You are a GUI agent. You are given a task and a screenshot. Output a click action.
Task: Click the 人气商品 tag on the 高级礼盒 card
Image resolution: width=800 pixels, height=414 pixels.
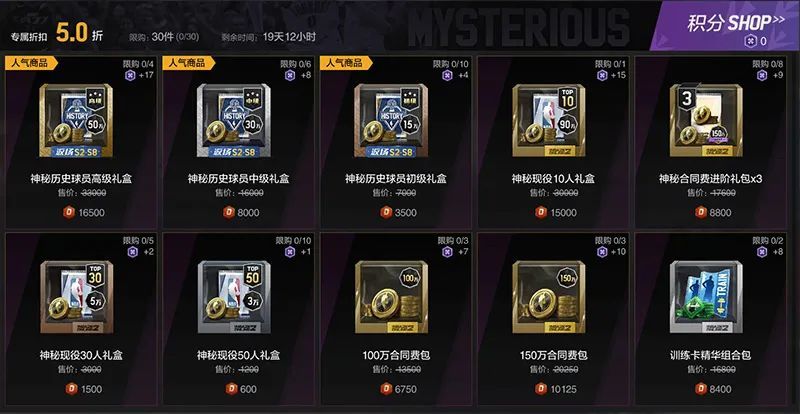[32, 63]
